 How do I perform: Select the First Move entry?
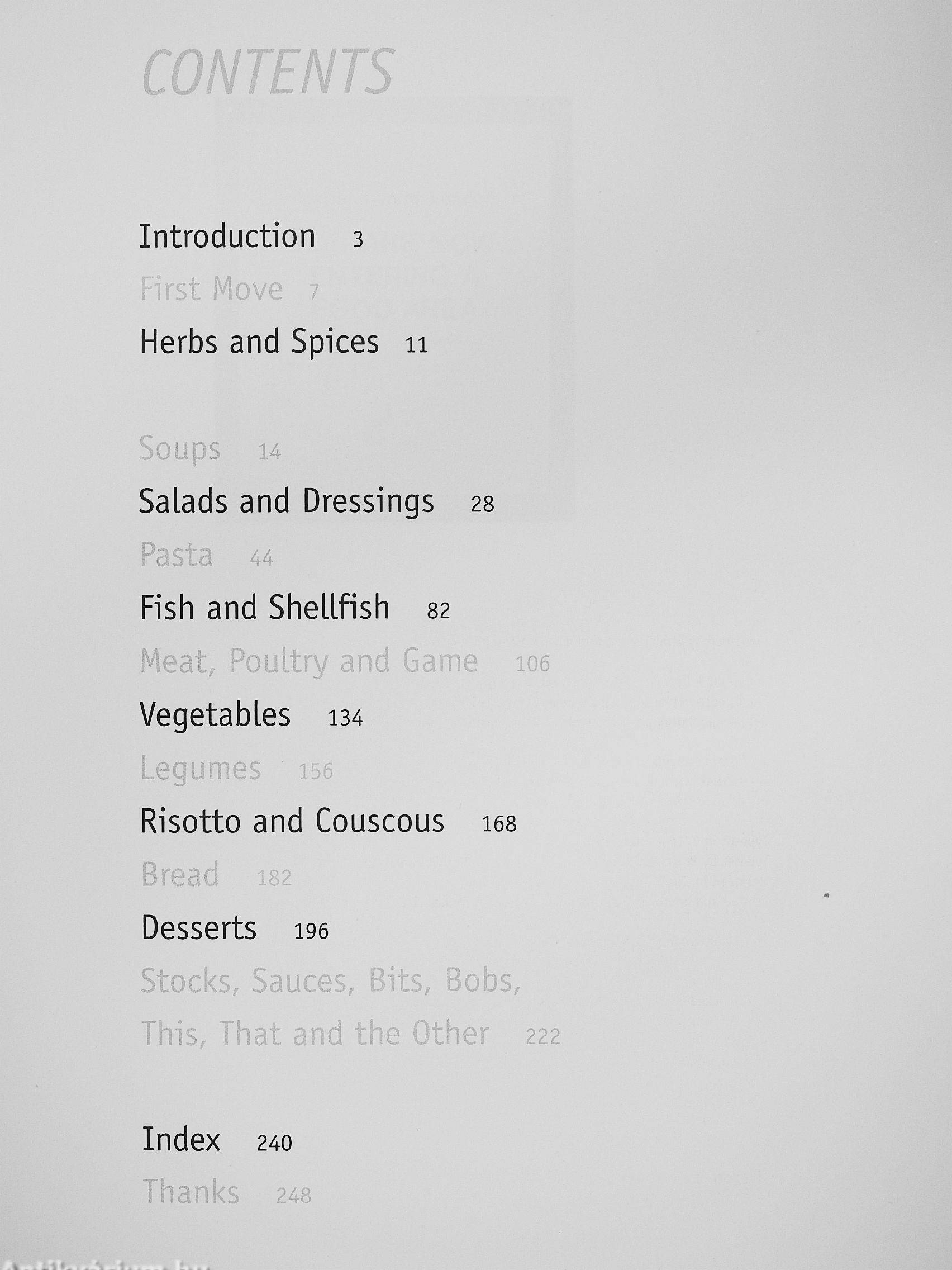(x=211, y=289)
